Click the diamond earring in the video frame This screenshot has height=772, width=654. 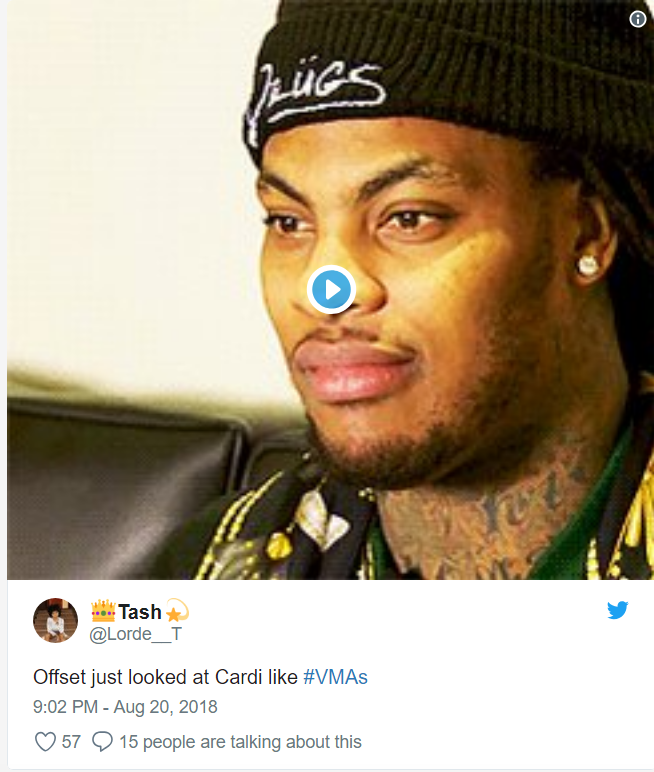click(588, 265)
